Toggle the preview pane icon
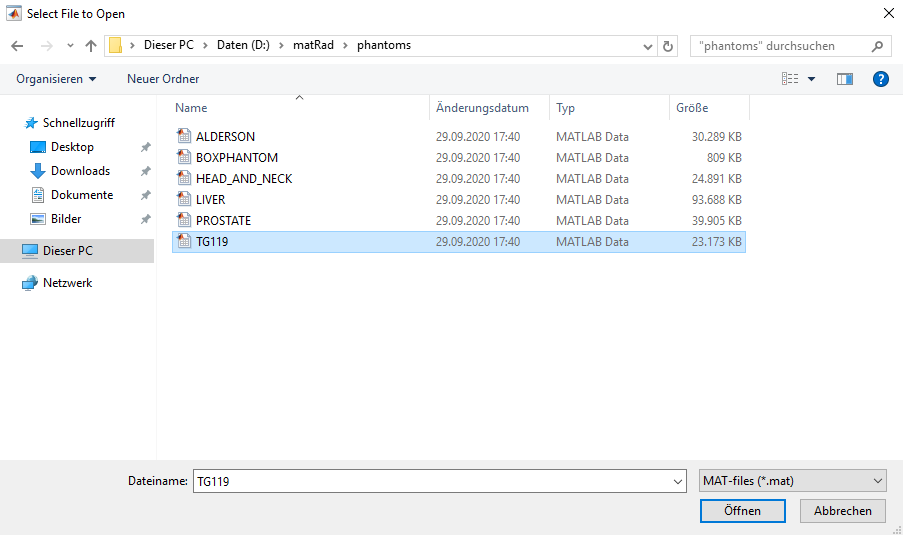 click(845, 79)
